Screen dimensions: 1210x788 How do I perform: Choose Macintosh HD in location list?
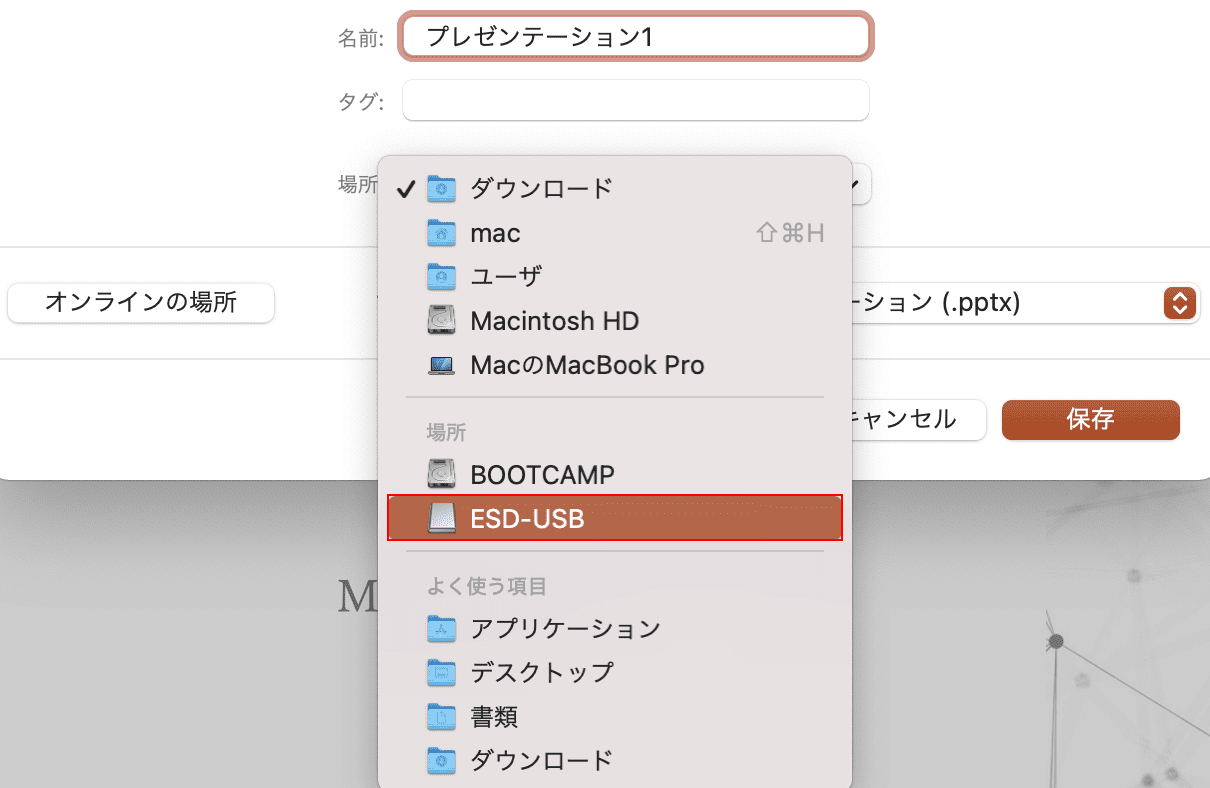click(614, 321)
